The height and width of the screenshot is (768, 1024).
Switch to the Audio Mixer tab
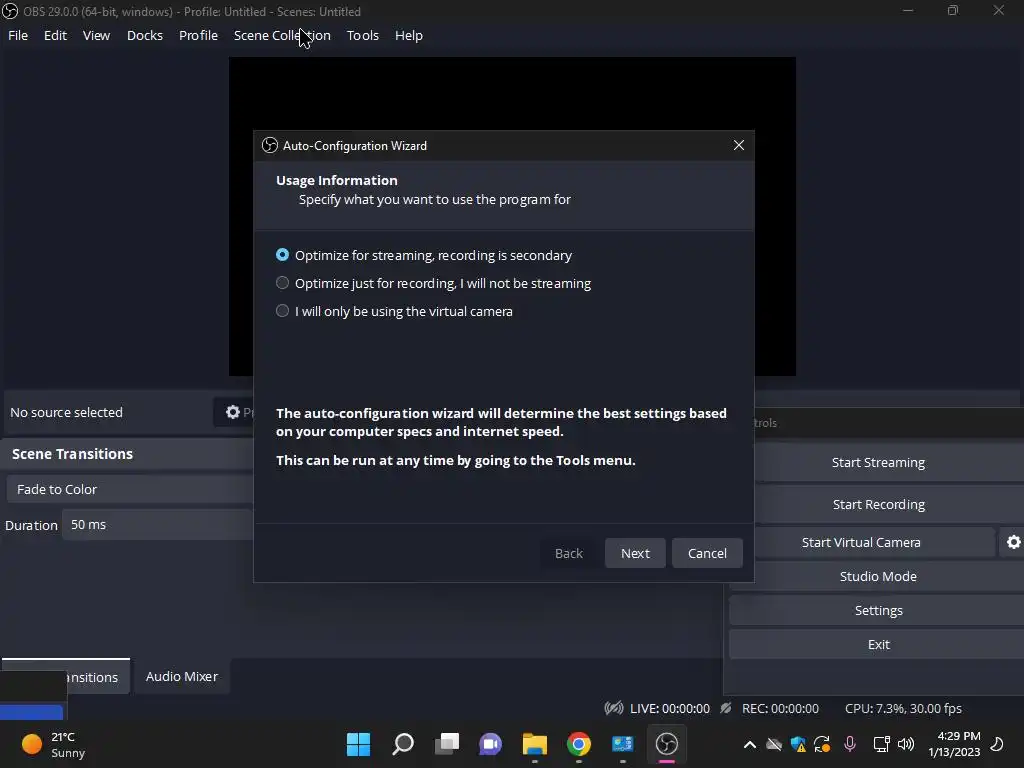pos(182,677)
